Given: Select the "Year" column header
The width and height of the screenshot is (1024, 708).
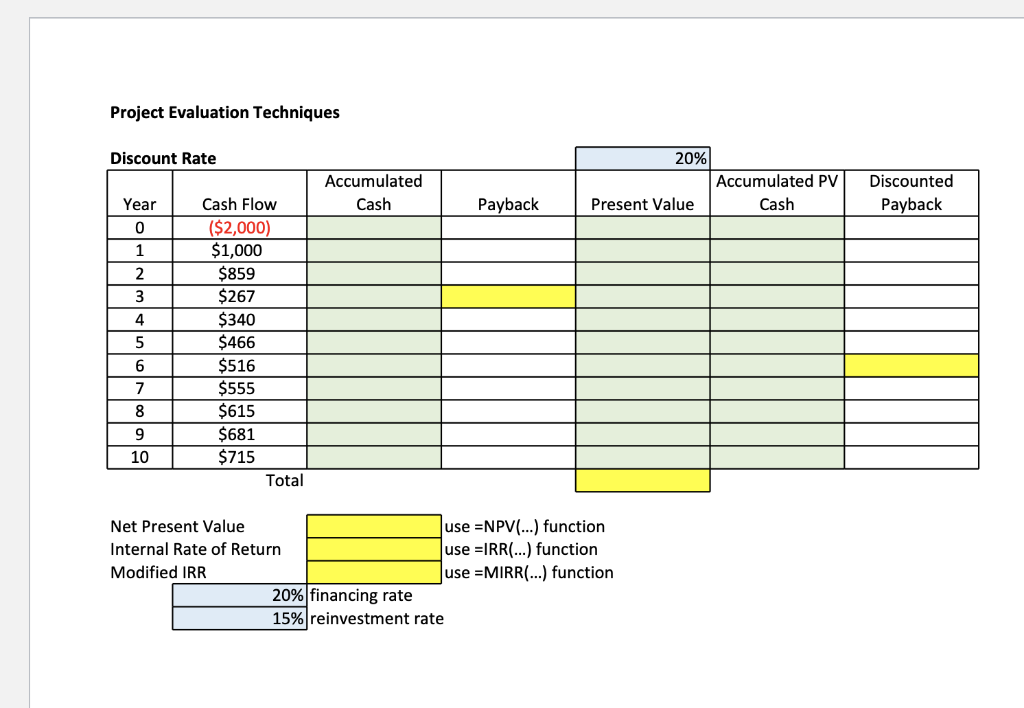Looking at the screenshot, I should (140, 193).
